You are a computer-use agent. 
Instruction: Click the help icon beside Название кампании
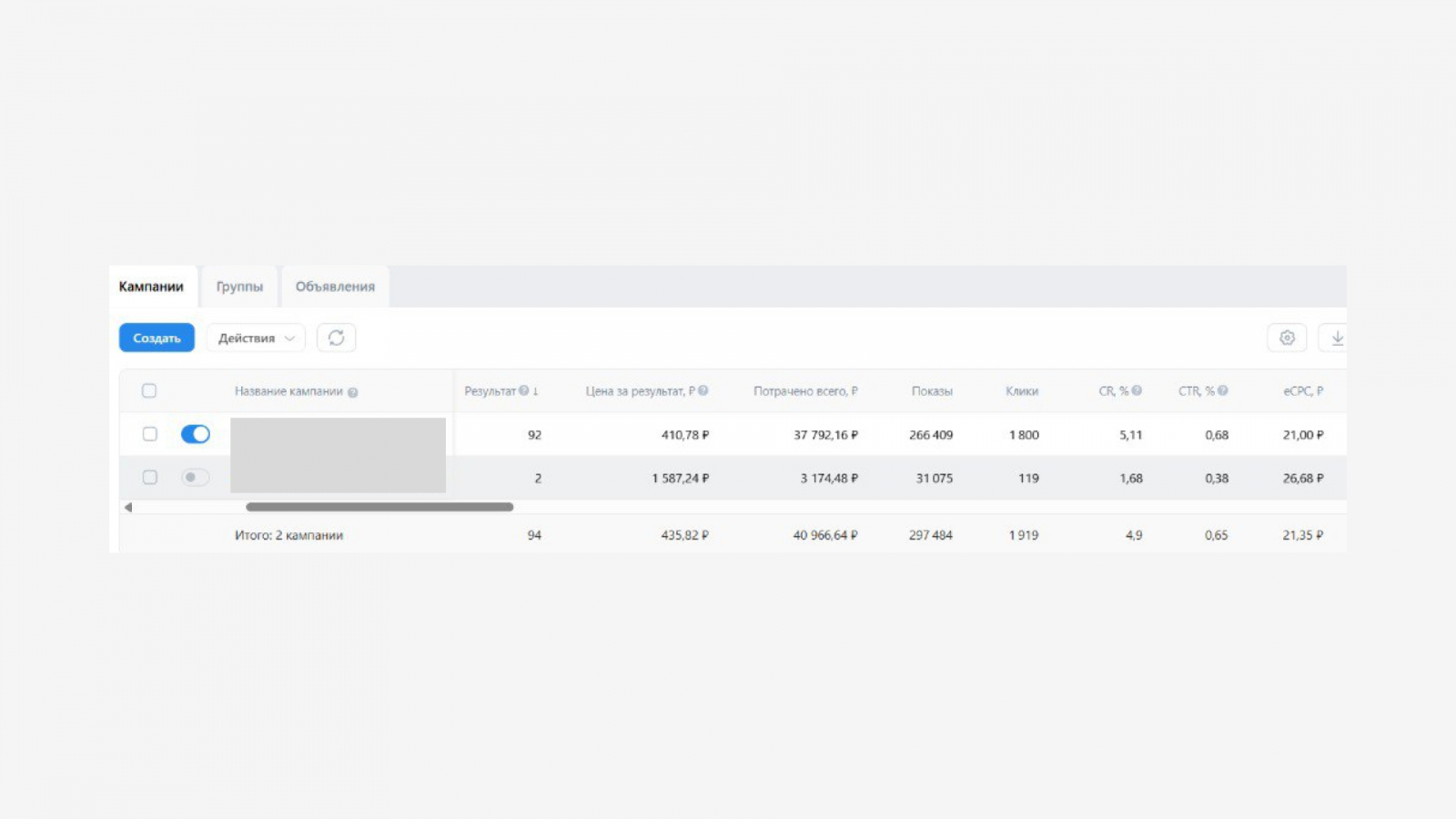coord(353,392)
